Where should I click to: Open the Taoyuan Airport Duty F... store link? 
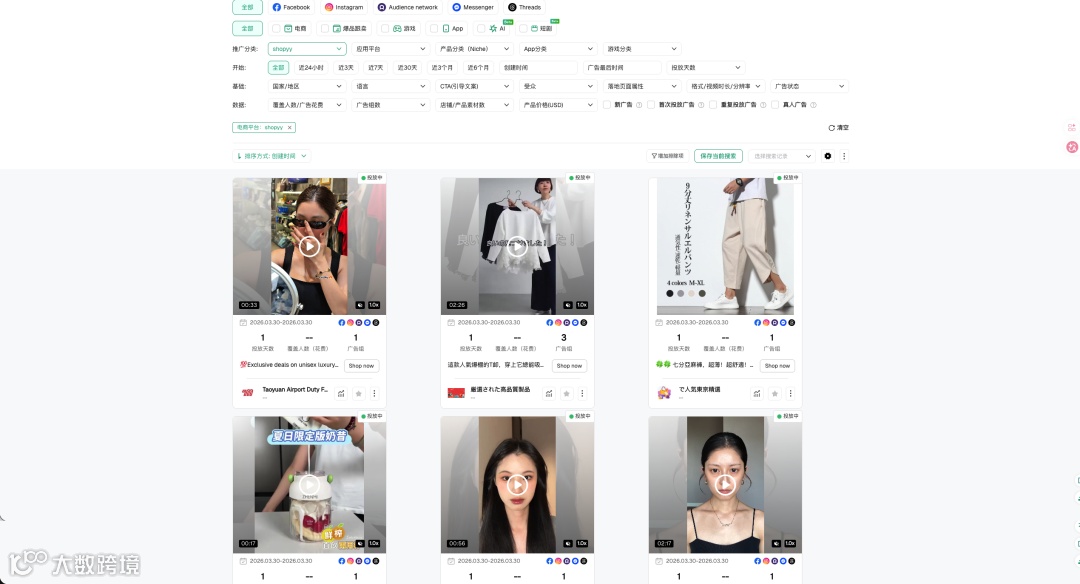[295, 389]
